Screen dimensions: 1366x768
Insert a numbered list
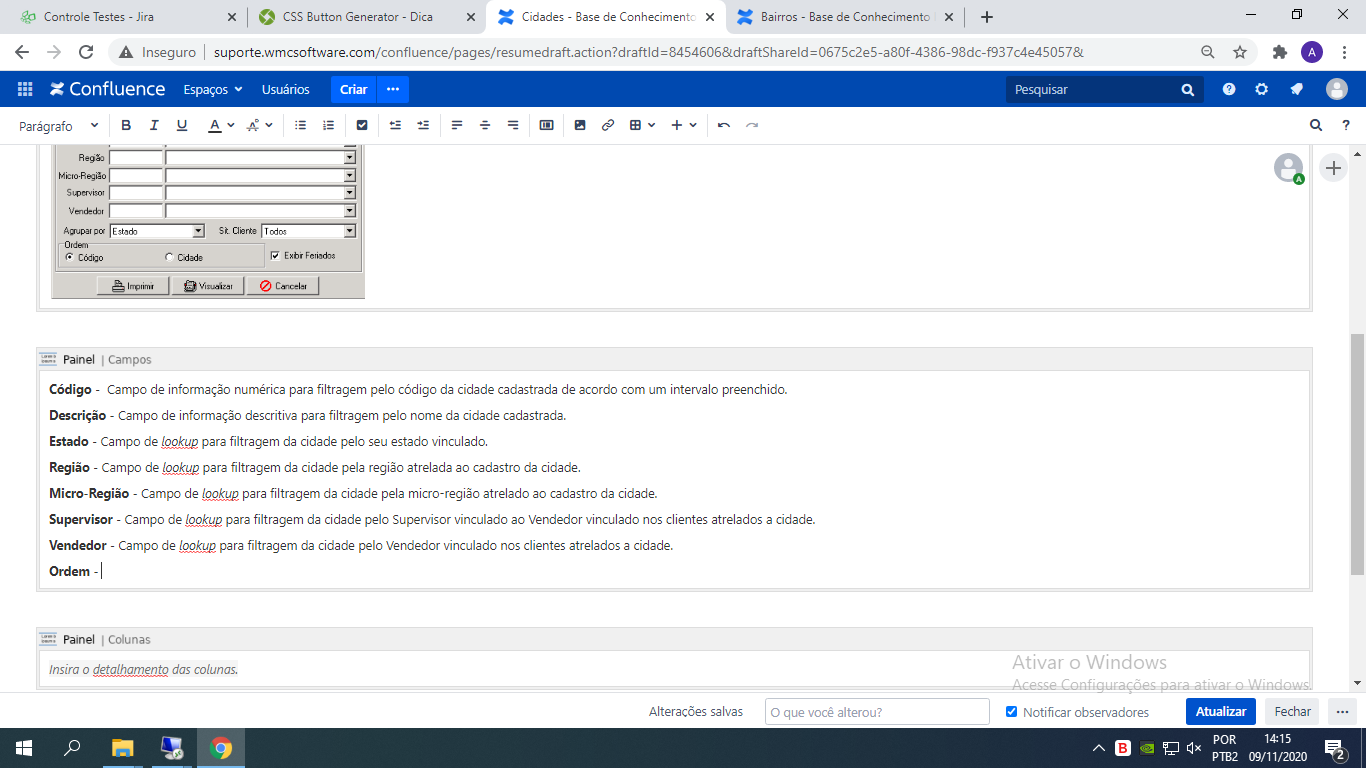tap(329, 125)
